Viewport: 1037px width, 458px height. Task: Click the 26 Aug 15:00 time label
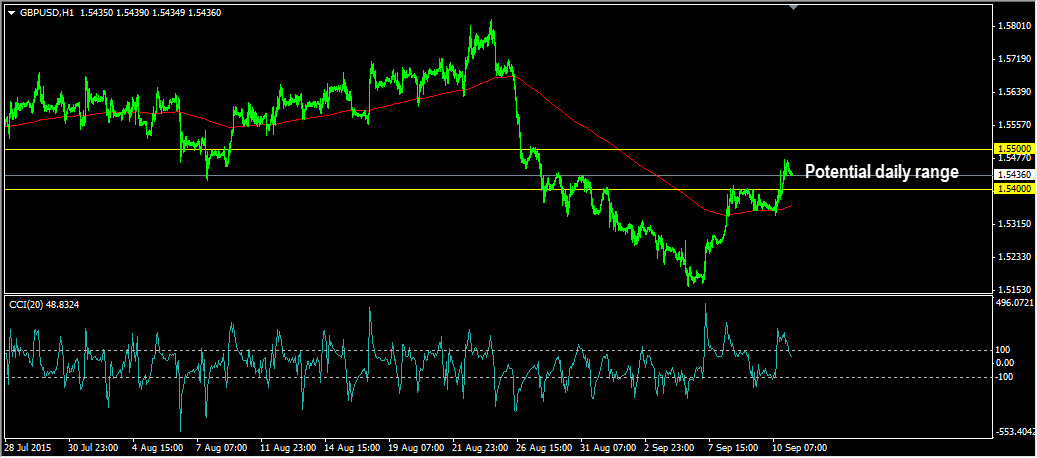544,448
